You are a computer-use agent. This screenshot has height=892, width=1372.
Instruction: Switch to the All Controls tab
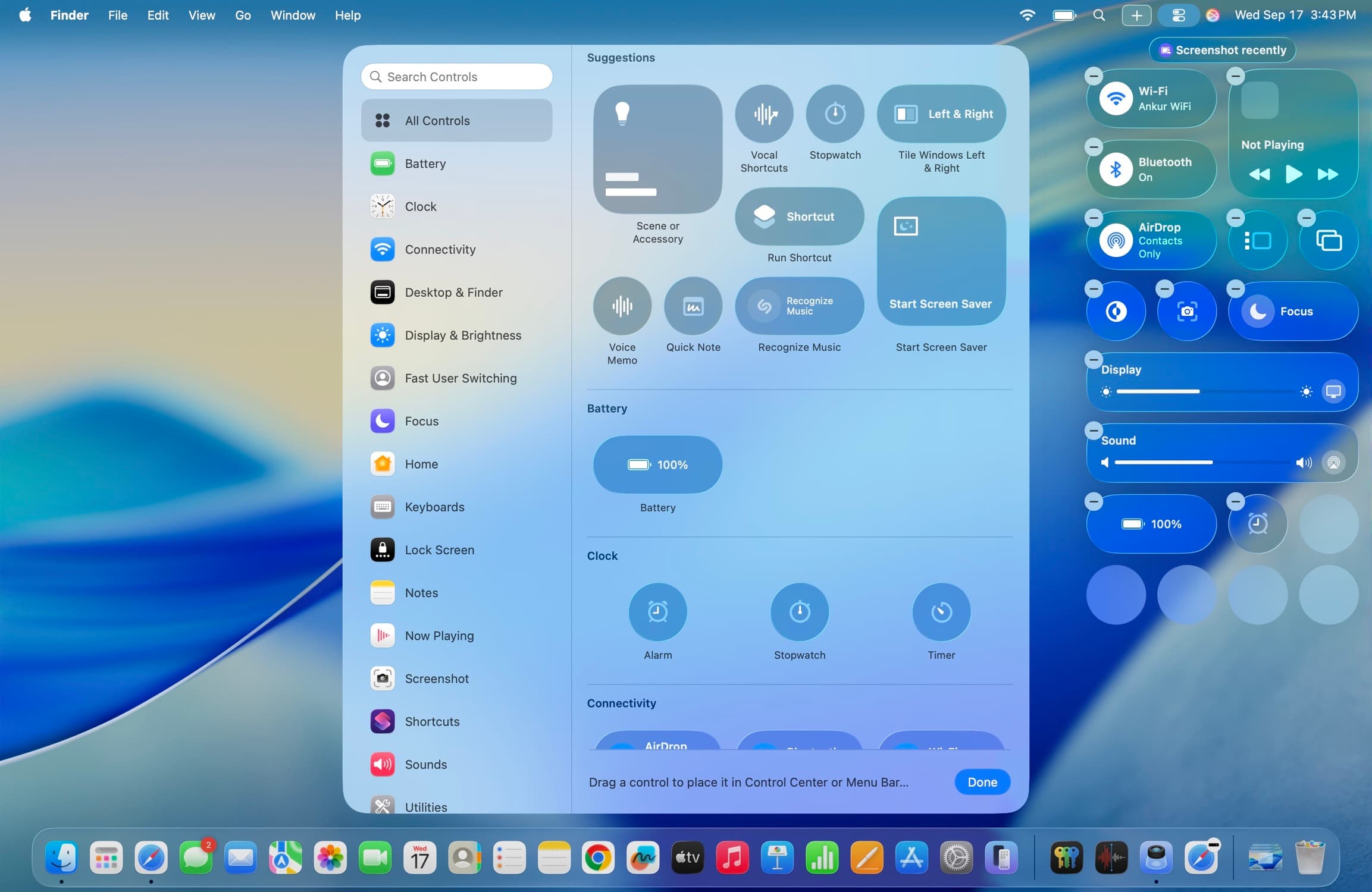[x=456, y=120]
